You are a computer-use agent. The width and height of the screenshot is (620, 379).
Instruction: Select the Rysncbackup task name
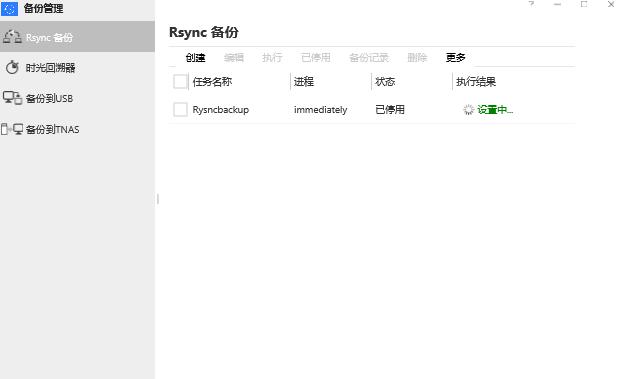(221, 109)
